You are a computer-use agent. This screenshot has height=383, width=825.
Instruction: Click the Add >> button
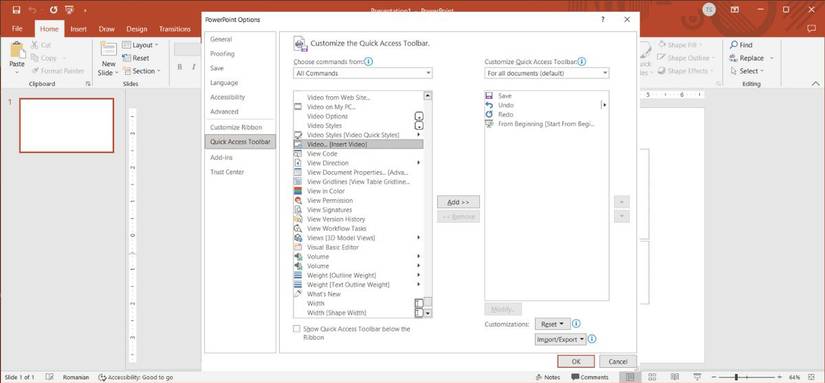point(458,202)
